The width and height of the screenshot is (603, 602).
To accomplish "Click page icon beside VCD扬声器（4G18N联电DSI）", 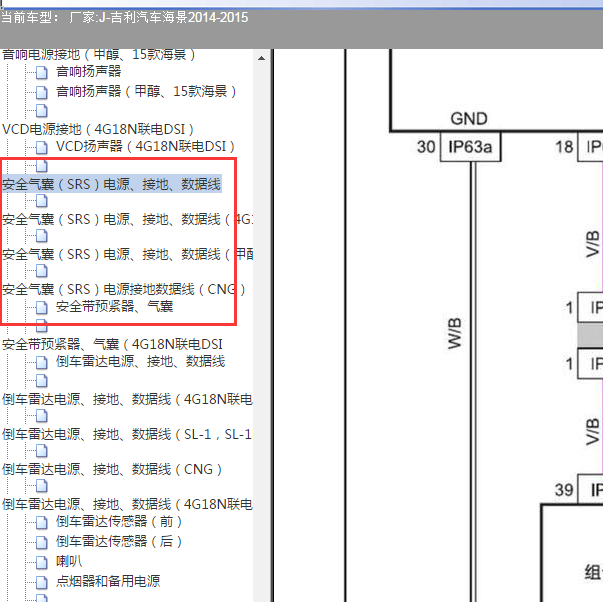I will point(42,147).
